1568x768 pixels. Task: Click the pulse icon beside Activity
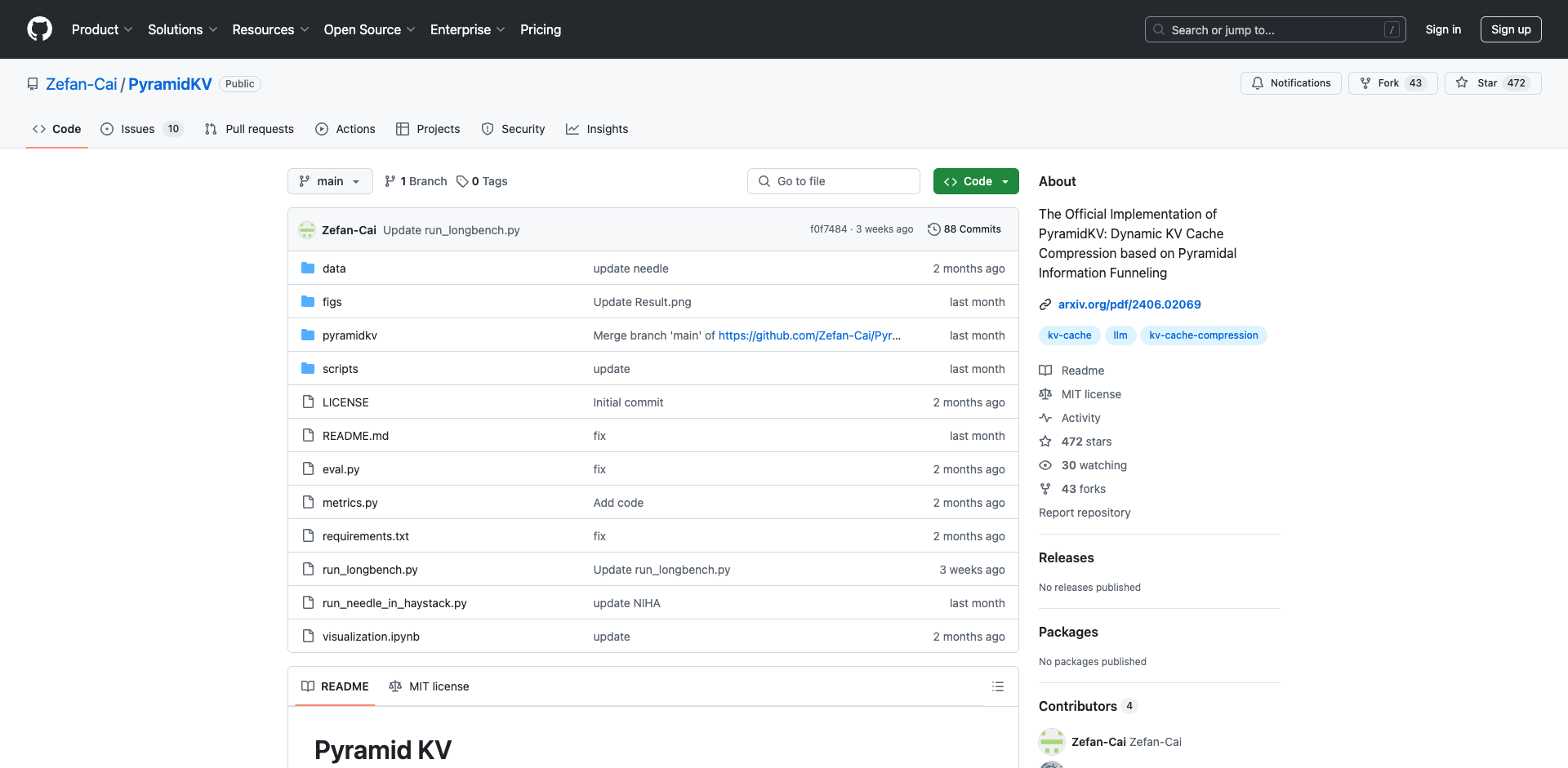[1045, 418]
